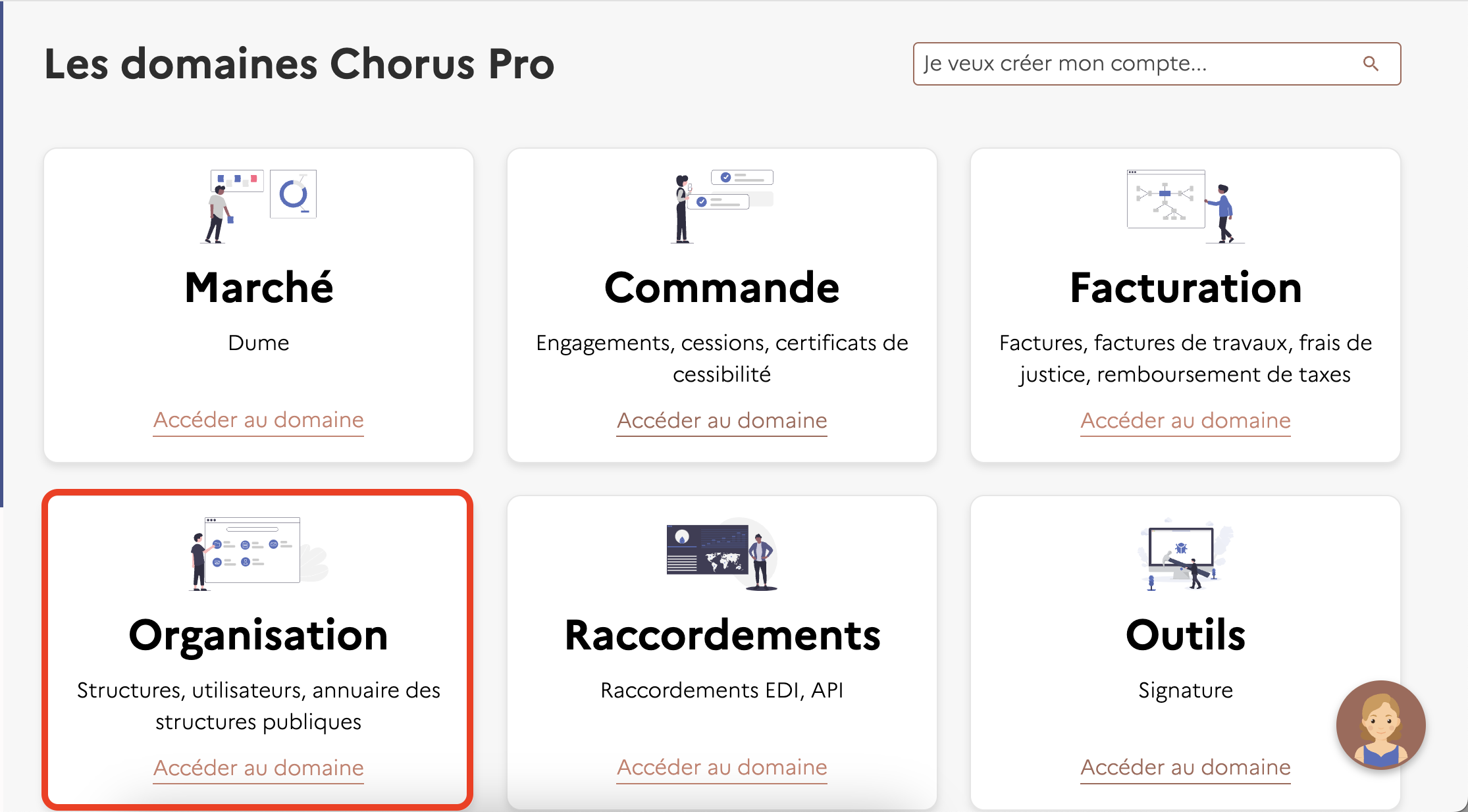Click the Outils bug monitor illustration
This screenshot has height=812, width=1468.
1185,554
